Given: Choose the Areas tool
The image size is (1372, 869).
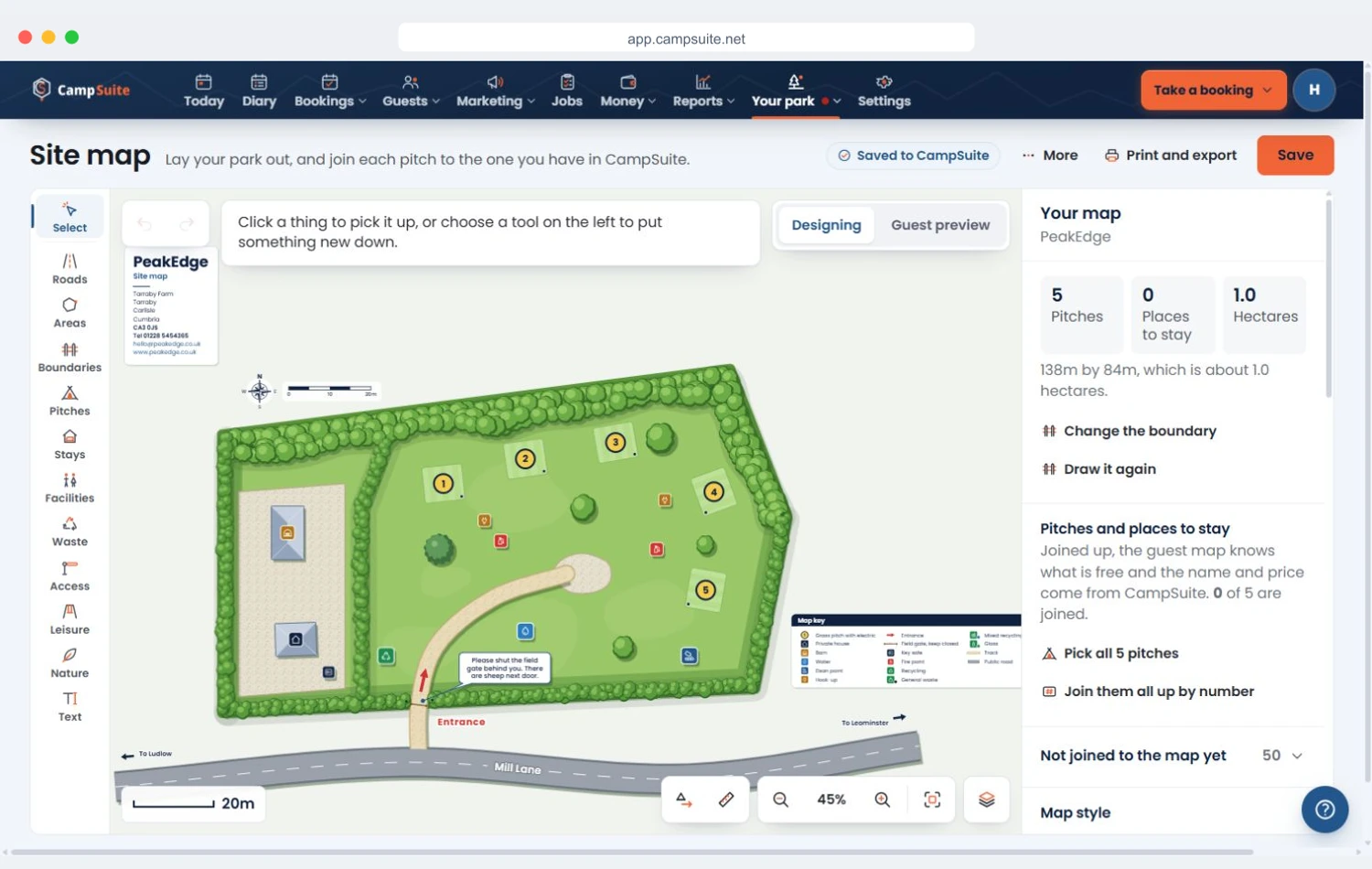Looking at the screenshot, I should (x=70, y=313).
